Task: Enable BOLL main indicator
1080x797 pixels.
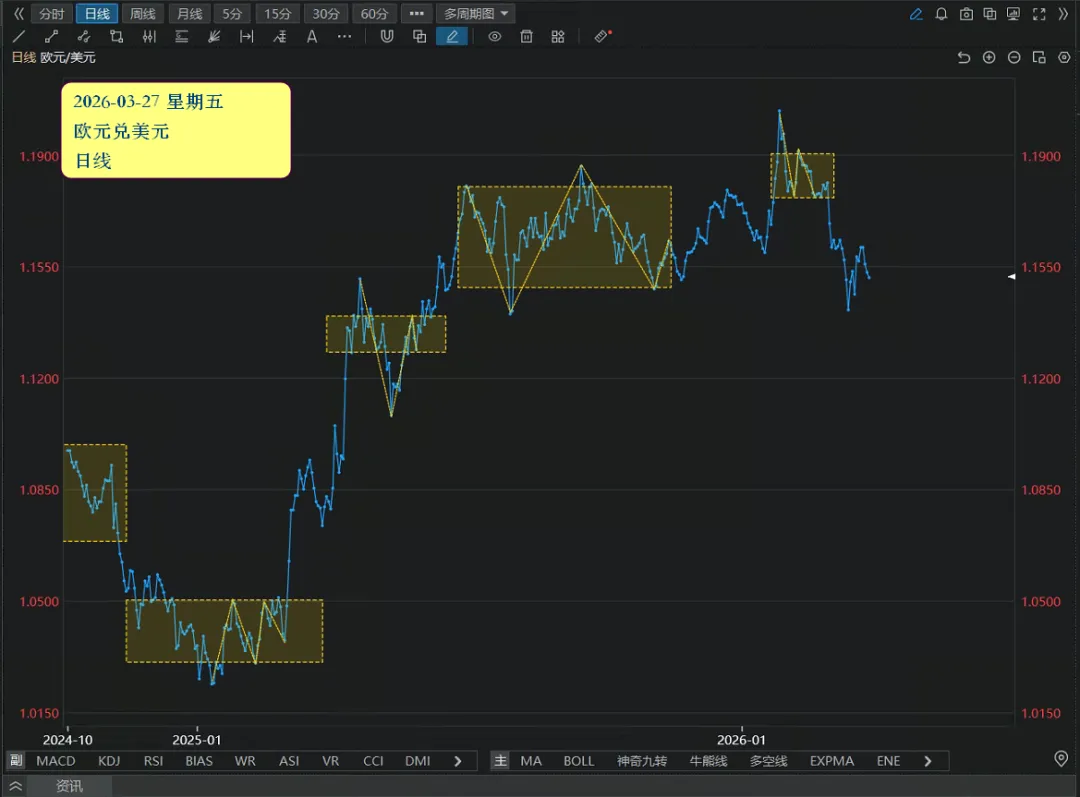Action: (579, 761)
